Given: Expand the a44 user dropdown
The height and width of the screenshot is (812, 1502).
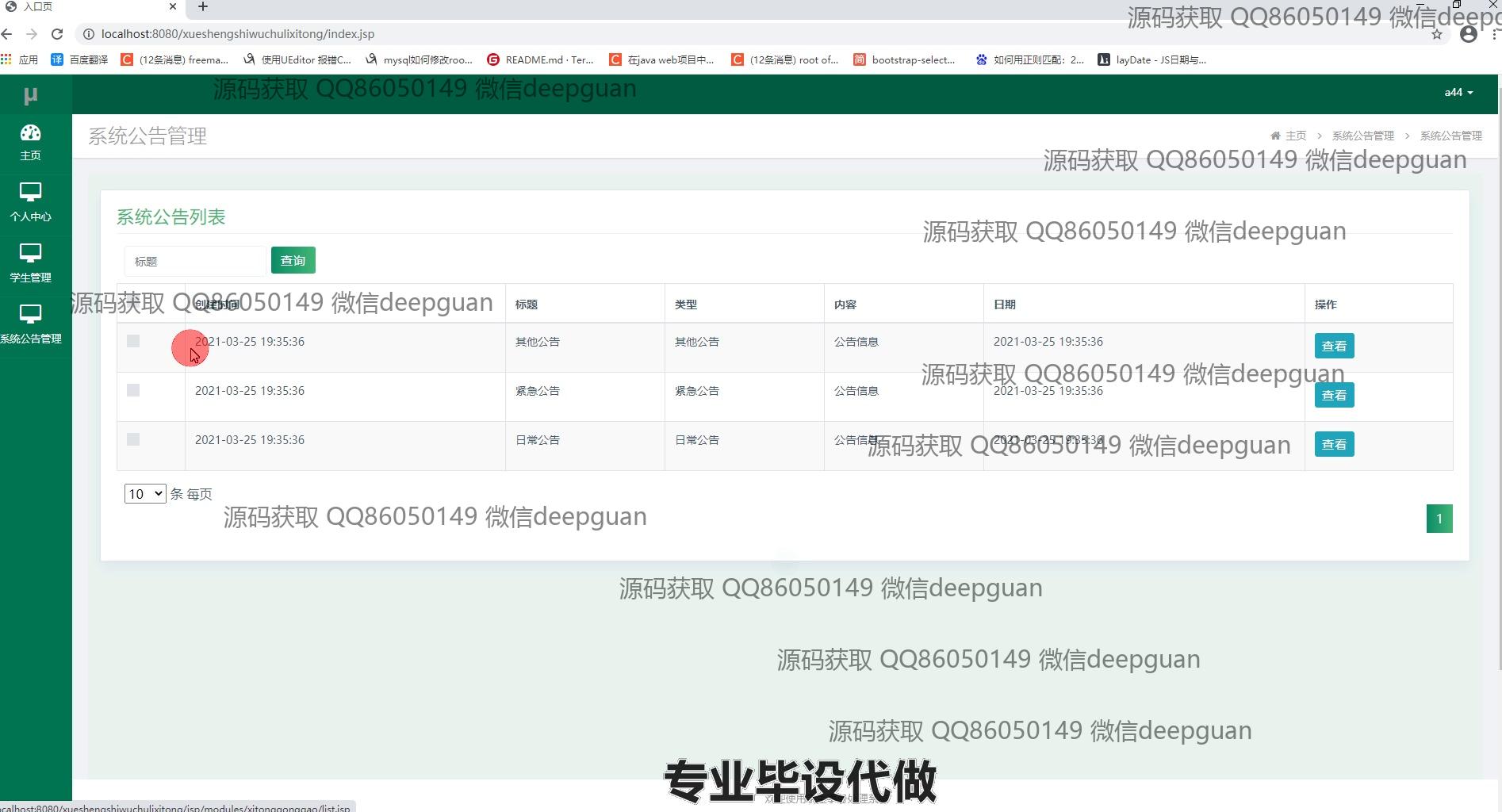Looking at the screenshot, I should 1458,93.
